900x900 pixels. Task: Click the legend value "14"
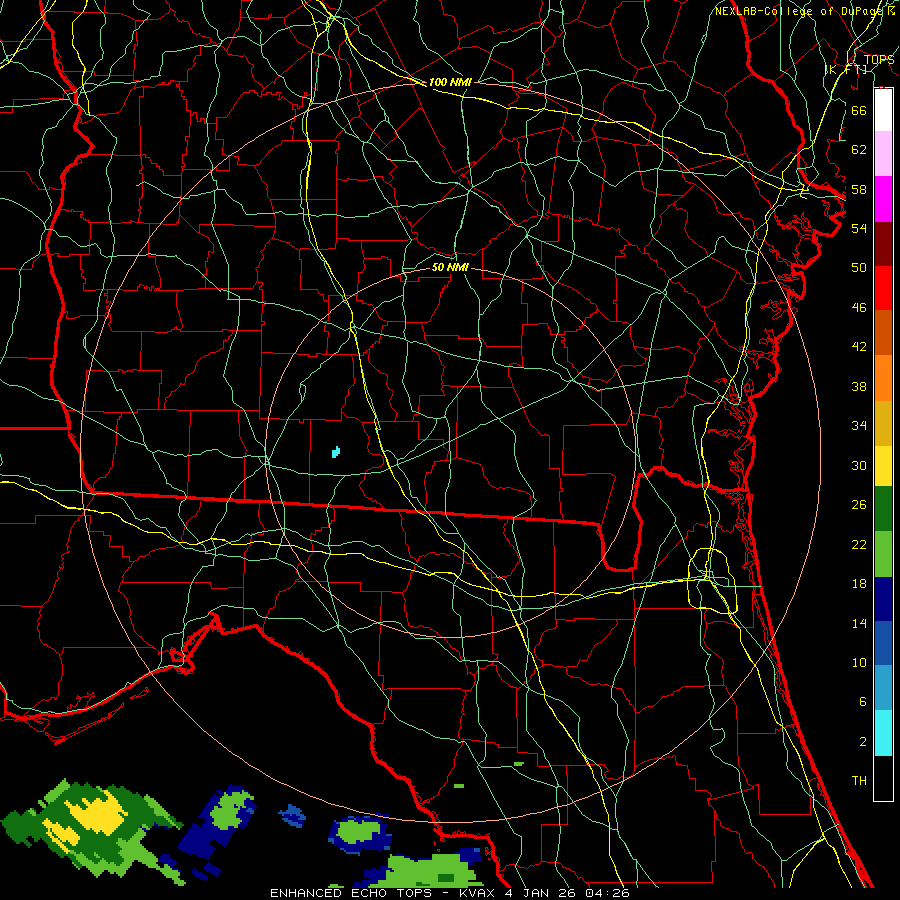click(x=859, y=623)
